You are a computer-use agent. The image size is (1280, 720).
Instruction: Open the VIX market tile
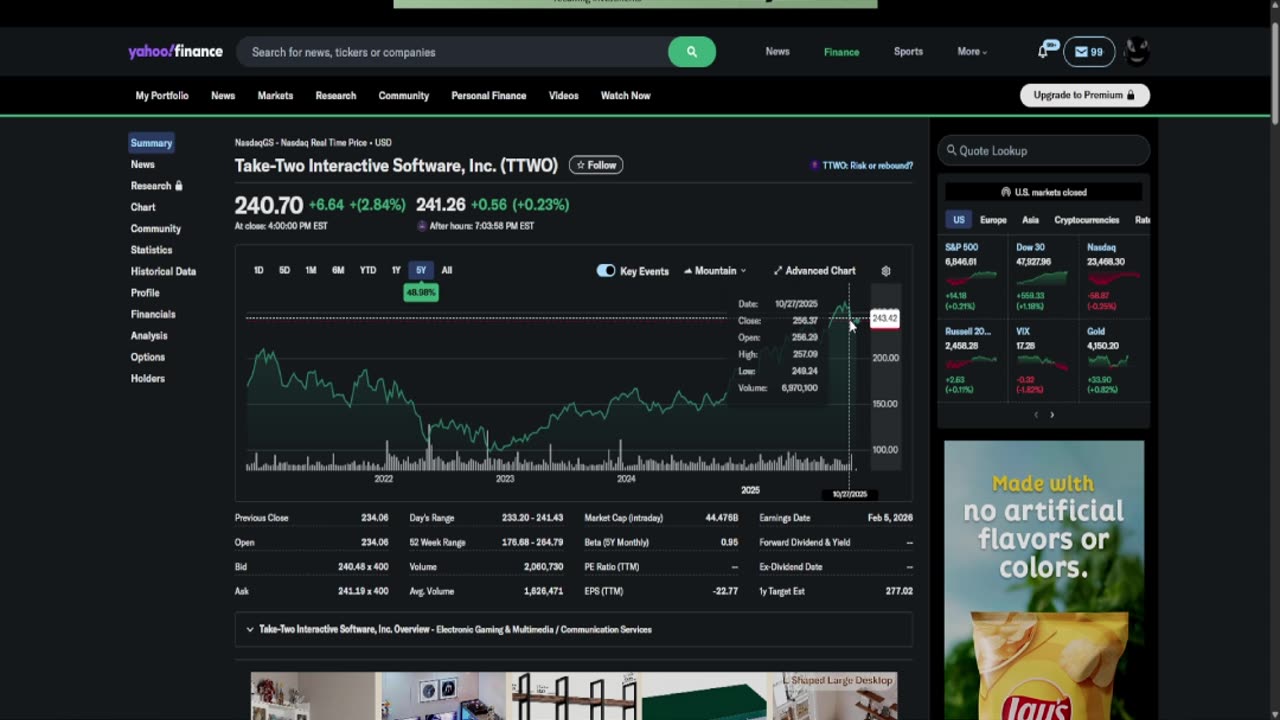click(x=1042, y=361)
